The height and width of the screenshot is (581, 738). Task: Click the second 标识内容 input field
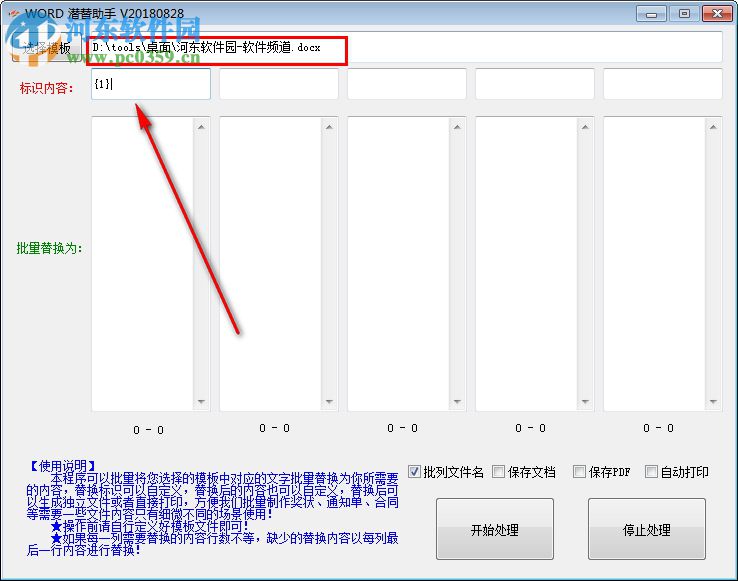click(x=279, y=84)
